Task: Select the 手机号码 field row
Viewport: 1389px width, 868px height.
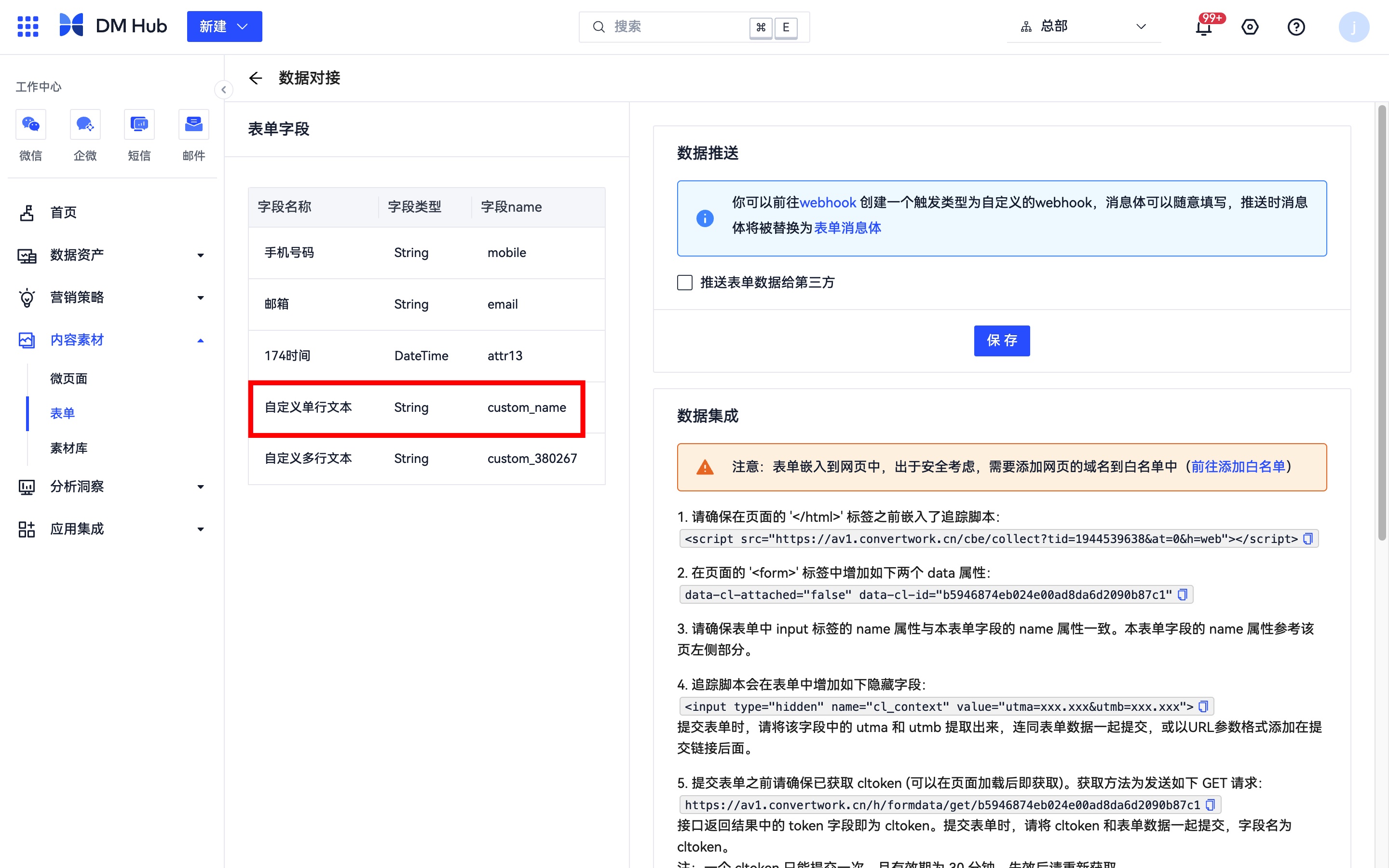Action: pyautogui.click(x=426, y=253)
